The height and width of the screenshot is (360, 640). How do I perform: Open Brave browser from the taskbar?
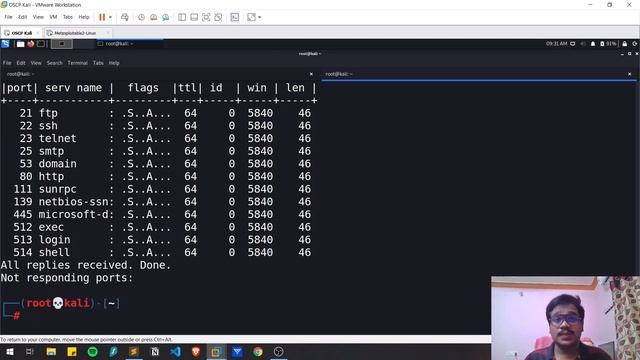[196, 351]
